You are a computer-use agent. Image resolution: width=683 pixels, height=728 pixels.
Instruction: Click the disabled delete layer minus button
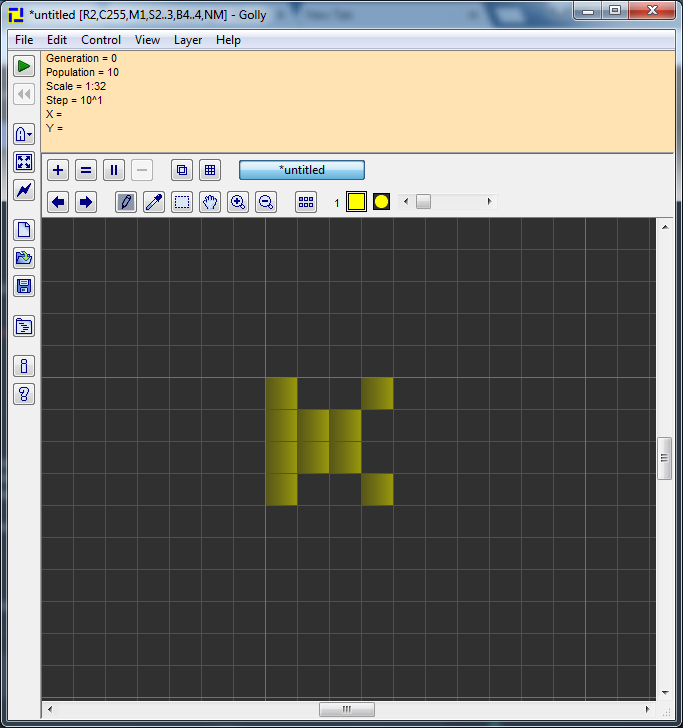pyautogui.click(x=142, y=170)
